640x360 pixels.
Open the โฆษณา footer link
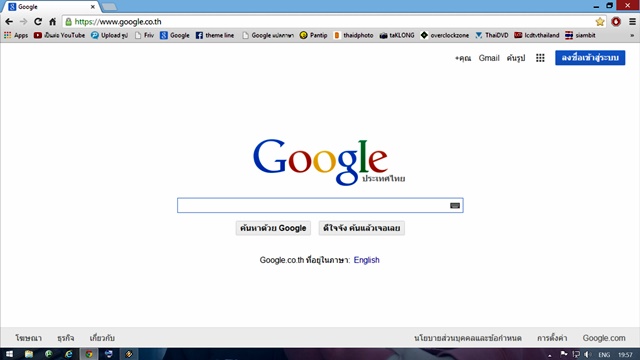click(29, 338)
